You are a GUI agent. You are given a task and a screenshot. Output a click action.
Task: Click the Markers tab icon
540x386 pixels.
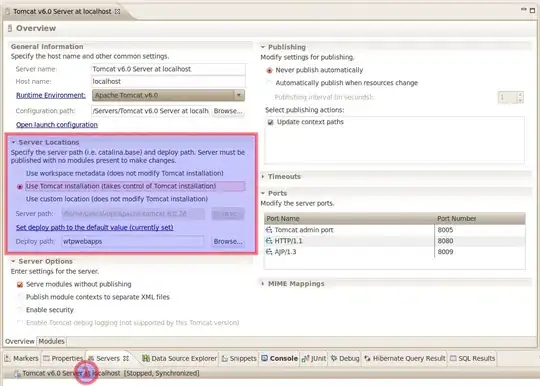pyautogui.click(x=8, y=358)
